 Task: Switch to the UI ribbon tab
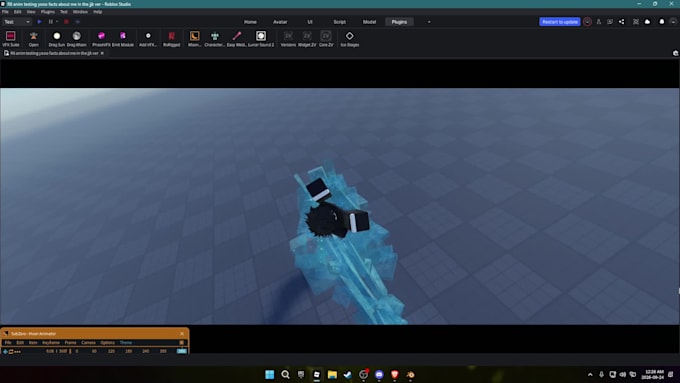click(310, 22)
